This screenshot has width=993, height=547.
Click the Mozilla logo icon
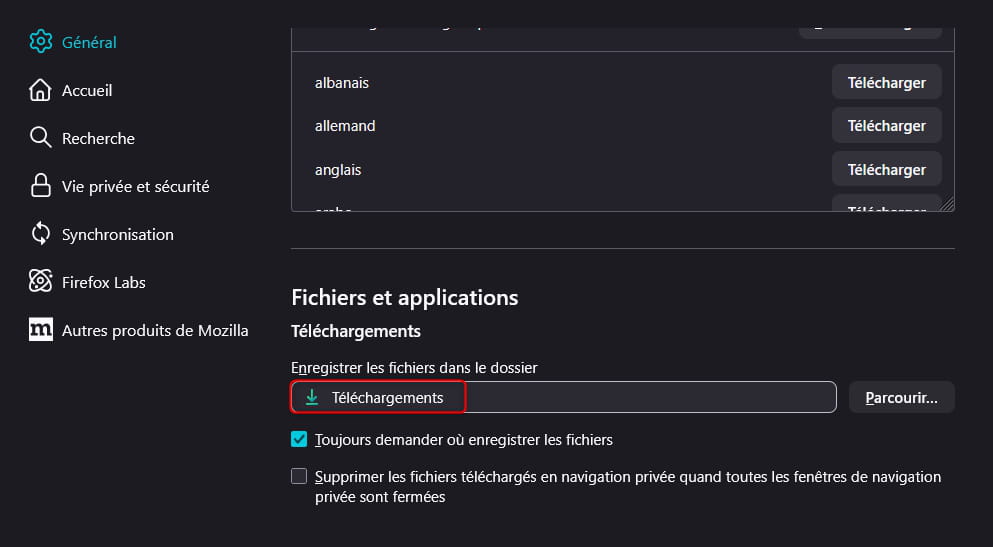pos(41,330)
